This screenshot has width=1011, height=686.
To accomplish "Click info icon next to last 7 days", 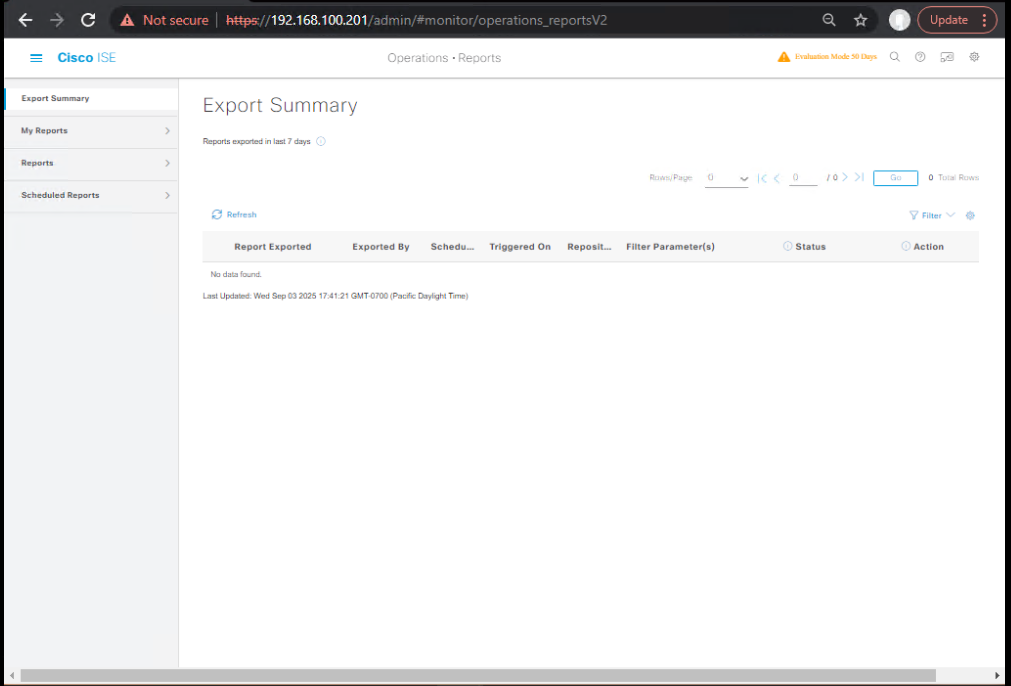I will [x=321, y=141].
